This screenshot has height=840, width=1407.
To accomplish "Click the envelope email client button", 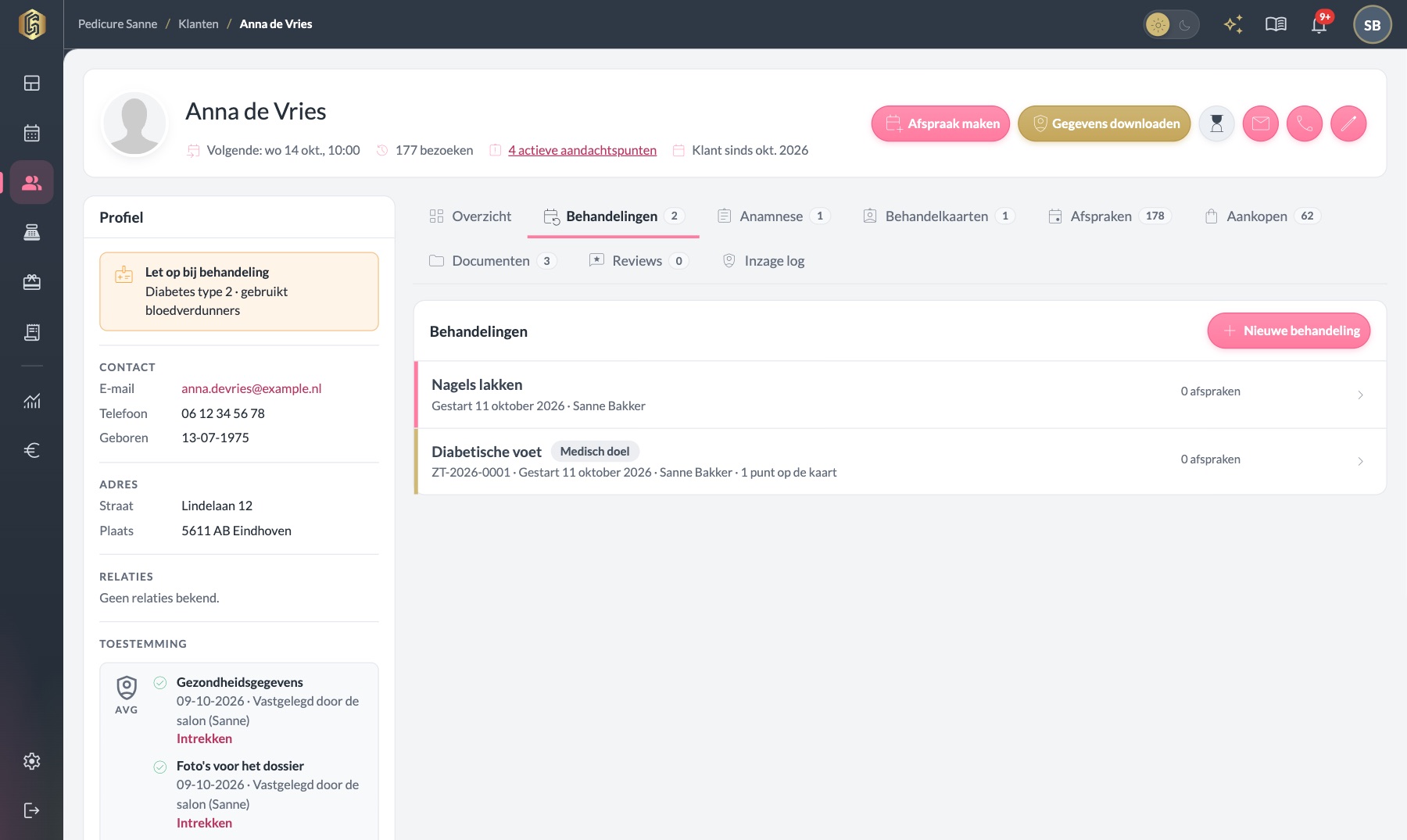I will 1260,123.
